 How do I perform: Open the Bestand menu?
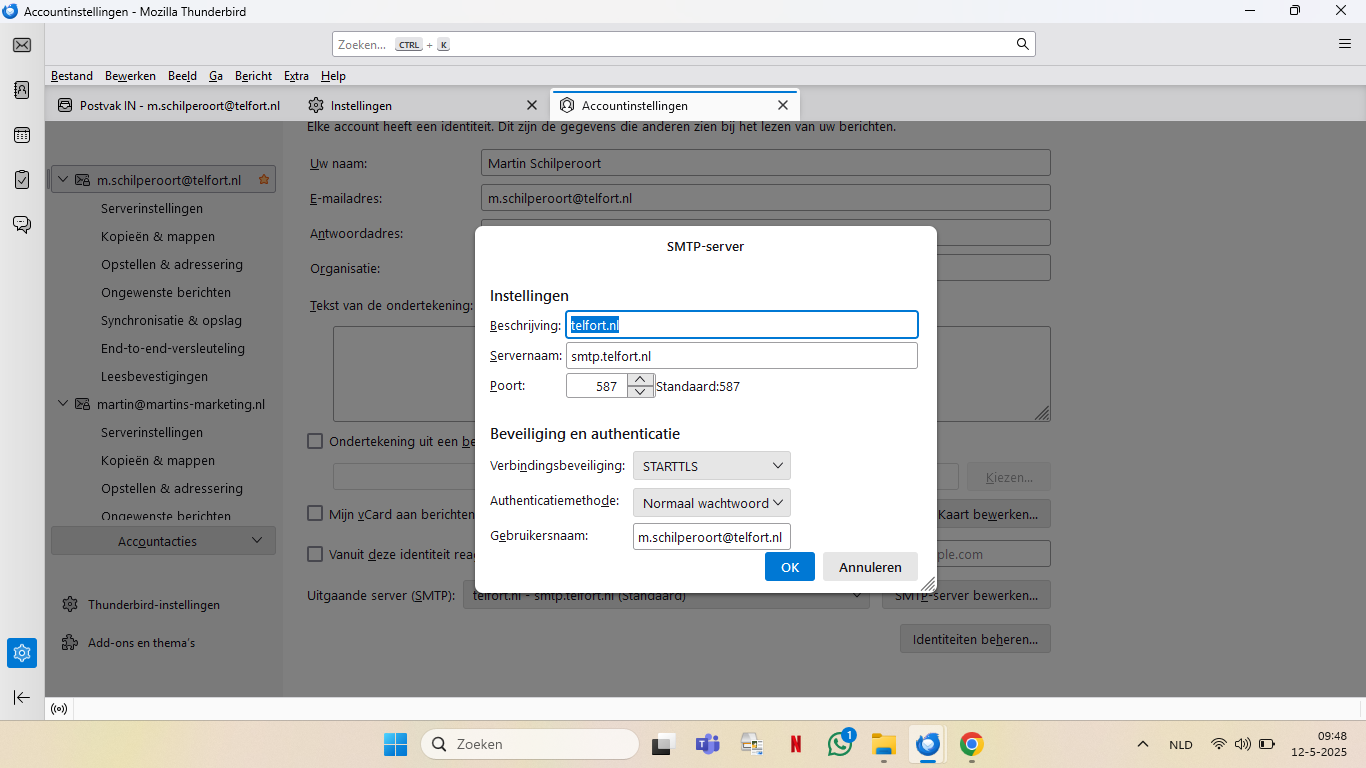(72, 76)
